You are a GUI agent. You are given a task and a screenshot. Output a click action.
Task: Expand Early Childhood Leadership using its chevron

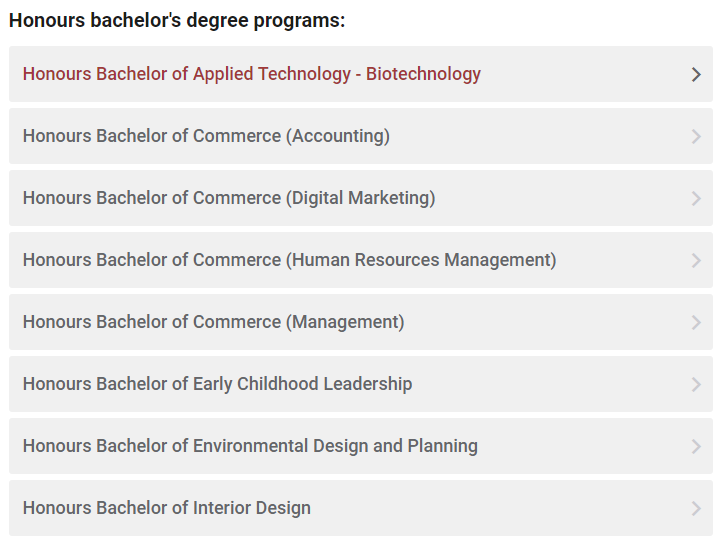click(x=696, y=384)
